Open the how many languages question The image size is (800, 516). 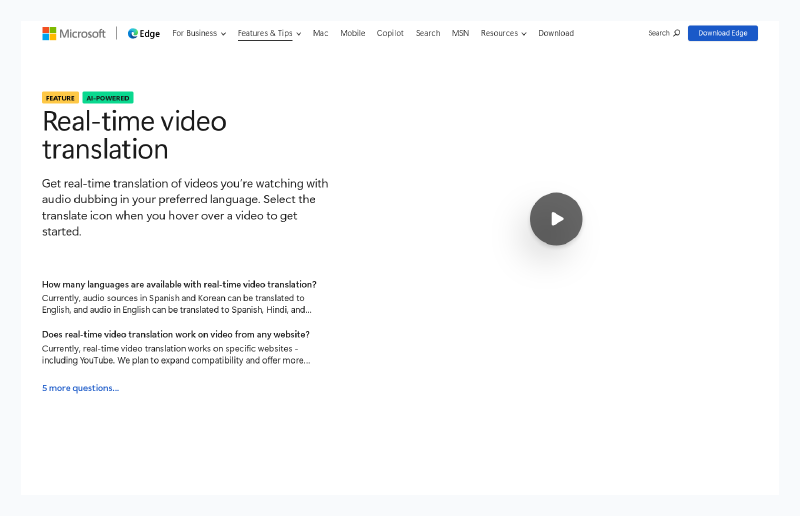pos(179,284)
